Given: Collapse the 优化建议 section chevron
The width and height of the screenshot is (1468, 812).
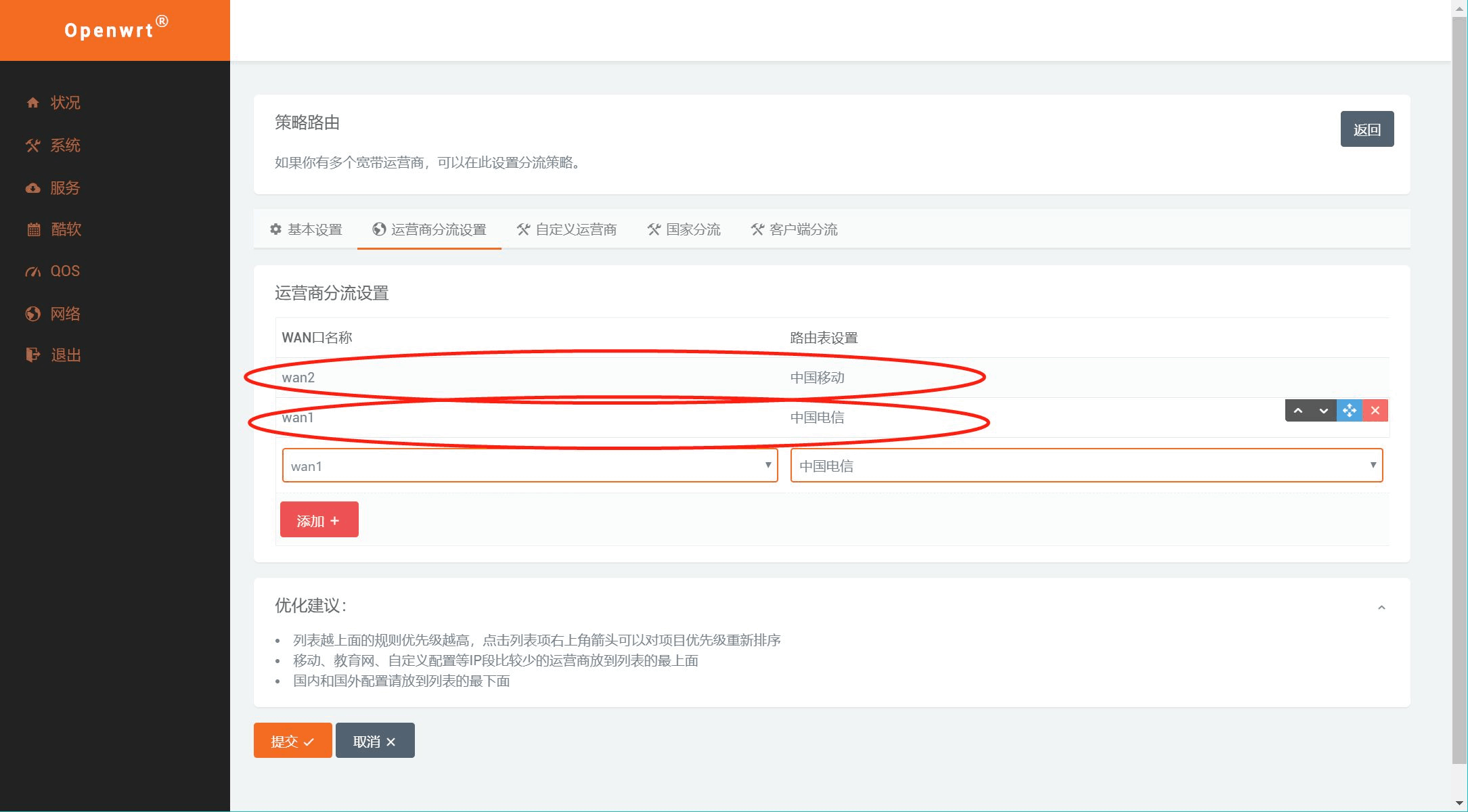Looking at the screenshot, I should [x=1381, y=608].
